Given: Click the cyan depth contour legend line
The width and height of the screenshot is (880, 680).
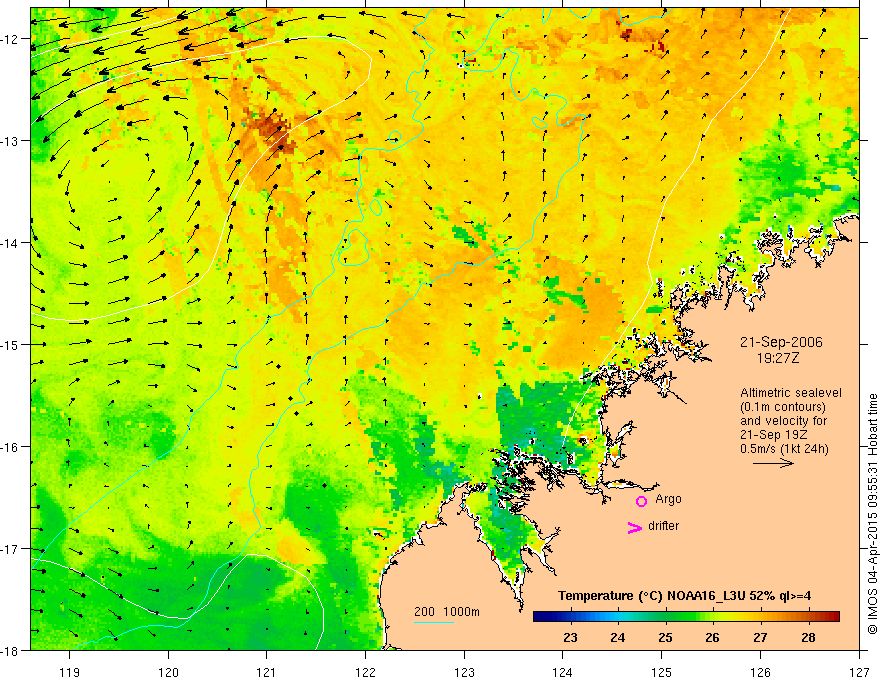Looking at the screenshot, I should point(434,622).
